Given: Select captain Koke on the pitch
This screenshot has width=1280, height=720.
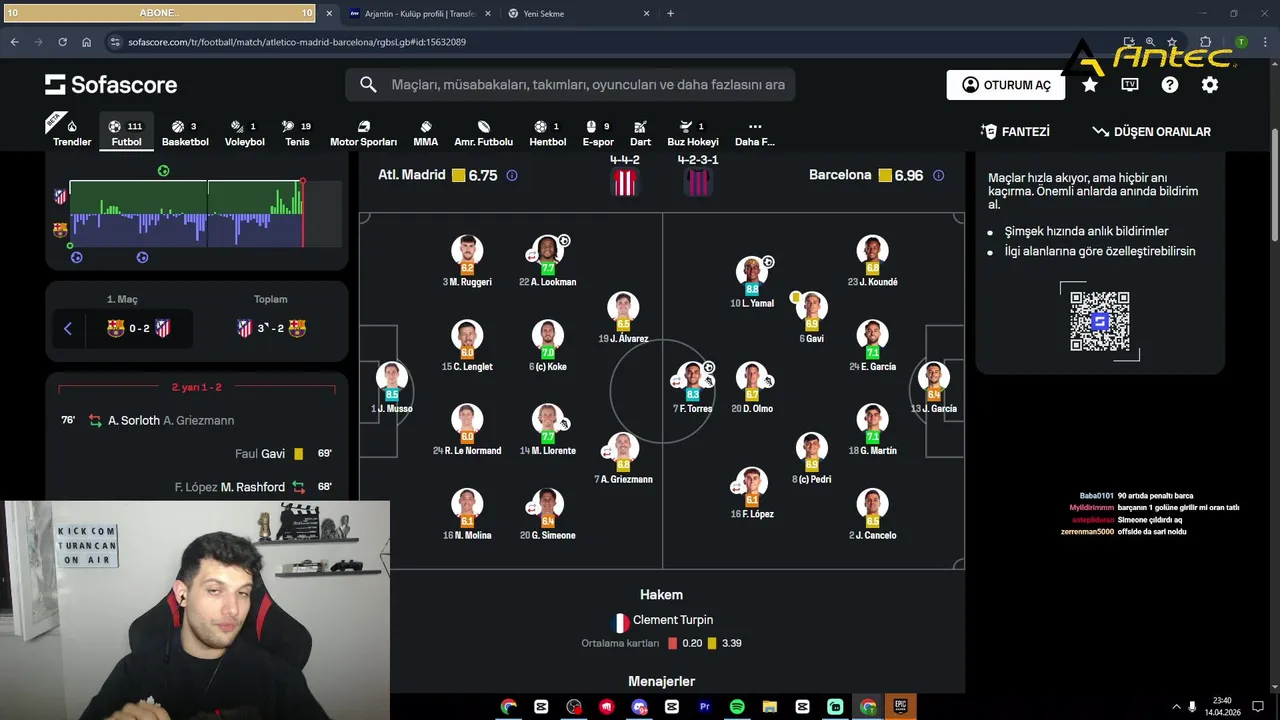Looking at the screenshot, I should tap(547, 346).
